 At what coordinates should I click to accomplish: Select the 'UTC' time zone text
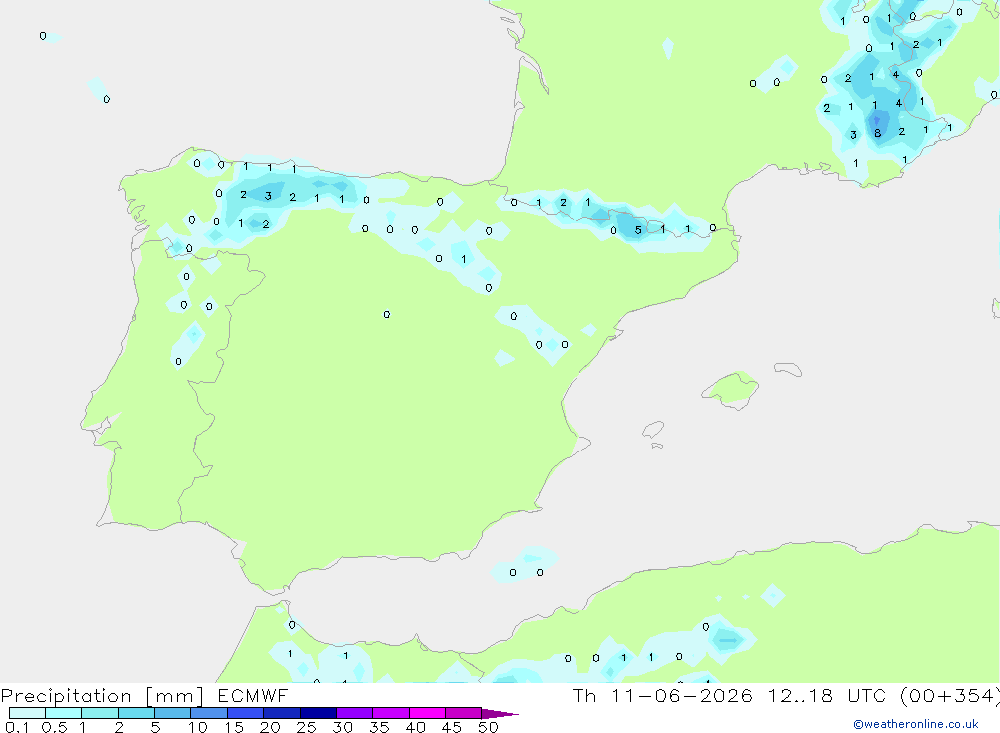pos(867,695)
